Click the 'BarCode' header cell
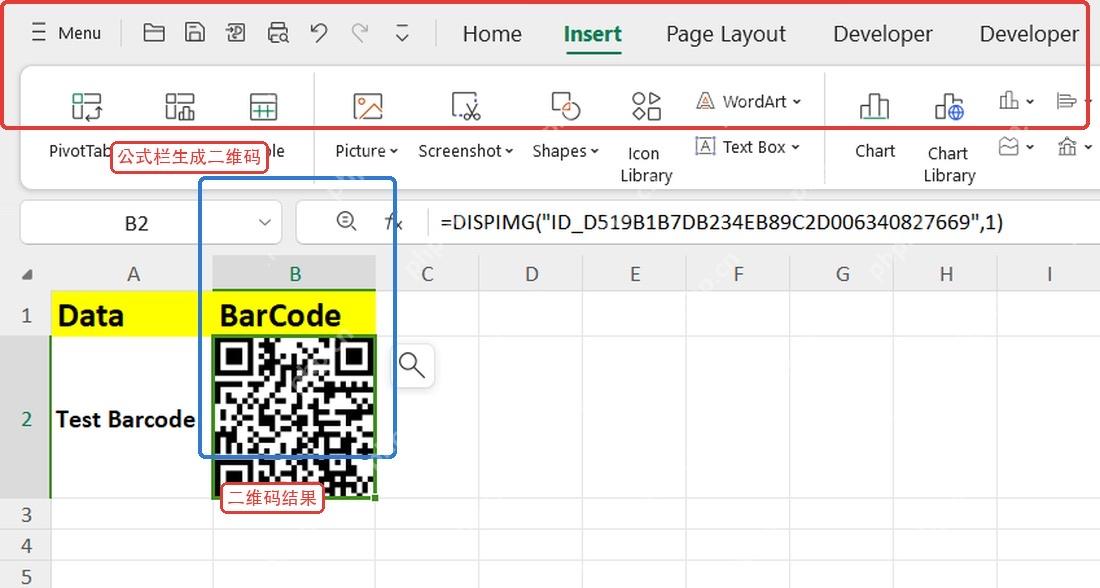Image resolution: width=1100 pixels, height=588 pixels. [x=295, y=314]
